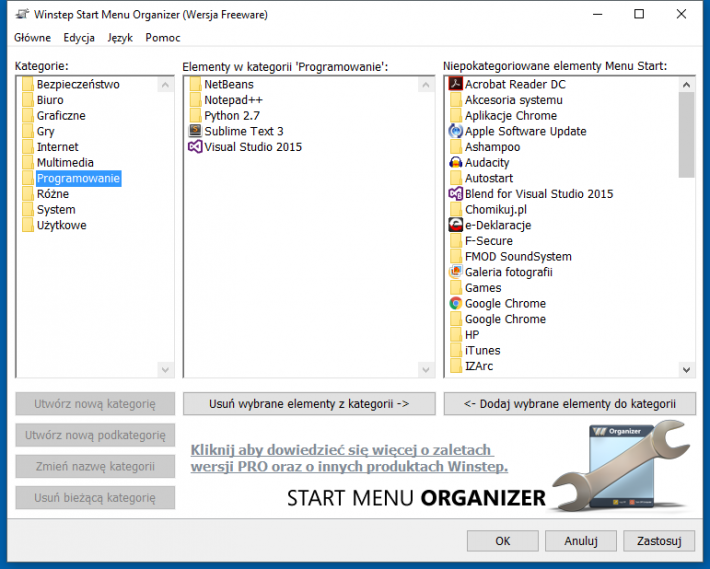Open the Główne menu

tap(32, 38)
